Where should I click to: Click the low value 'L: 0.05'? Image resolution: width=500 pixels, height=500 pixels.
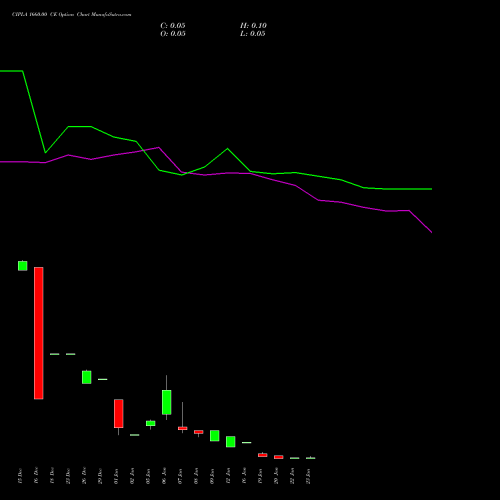(x=253, y=34)
